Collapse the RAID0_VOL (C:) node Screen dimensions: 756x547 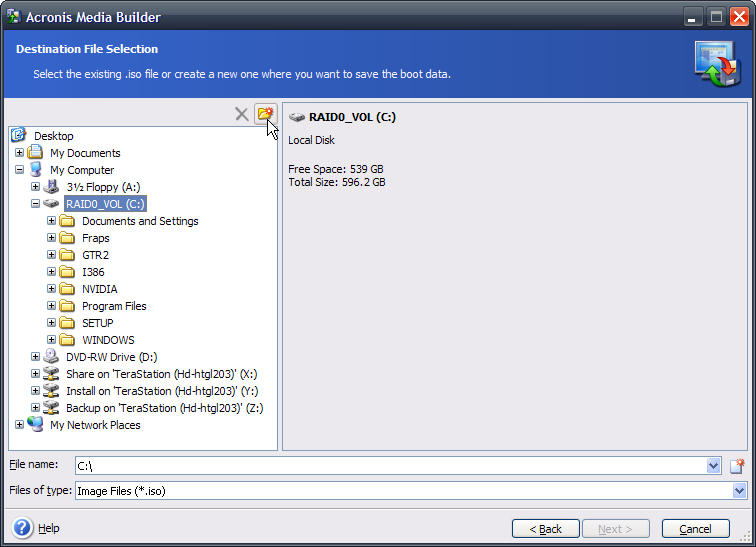coord(35,204)
